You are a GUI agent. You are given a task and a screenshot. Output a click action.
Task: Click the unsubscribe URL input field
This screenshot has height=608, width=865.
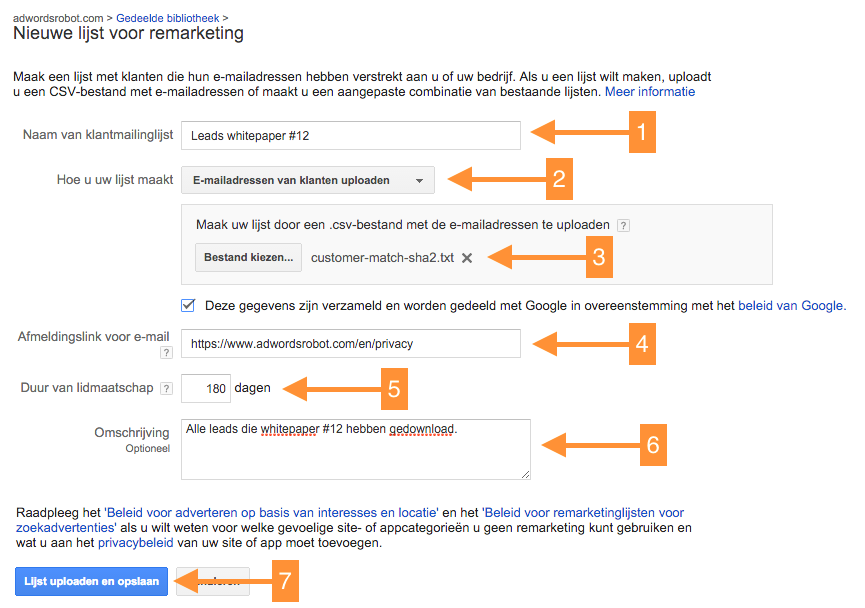(350, 343)
